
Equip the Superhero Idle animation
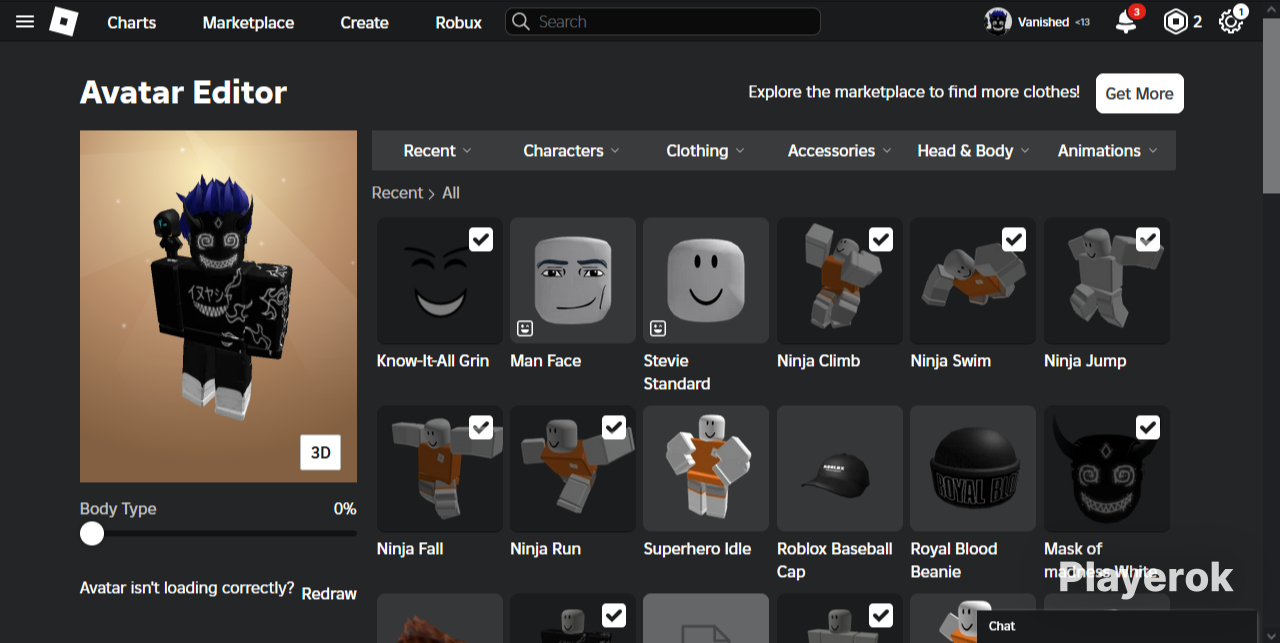coord(706,469)
